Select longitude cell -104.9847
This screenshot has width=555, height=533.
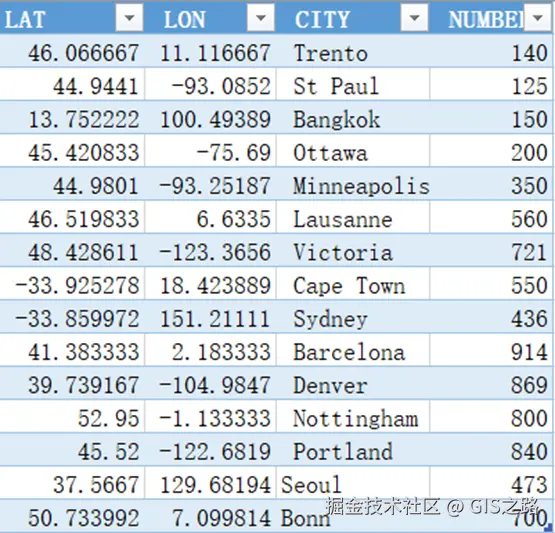[210, 383]
